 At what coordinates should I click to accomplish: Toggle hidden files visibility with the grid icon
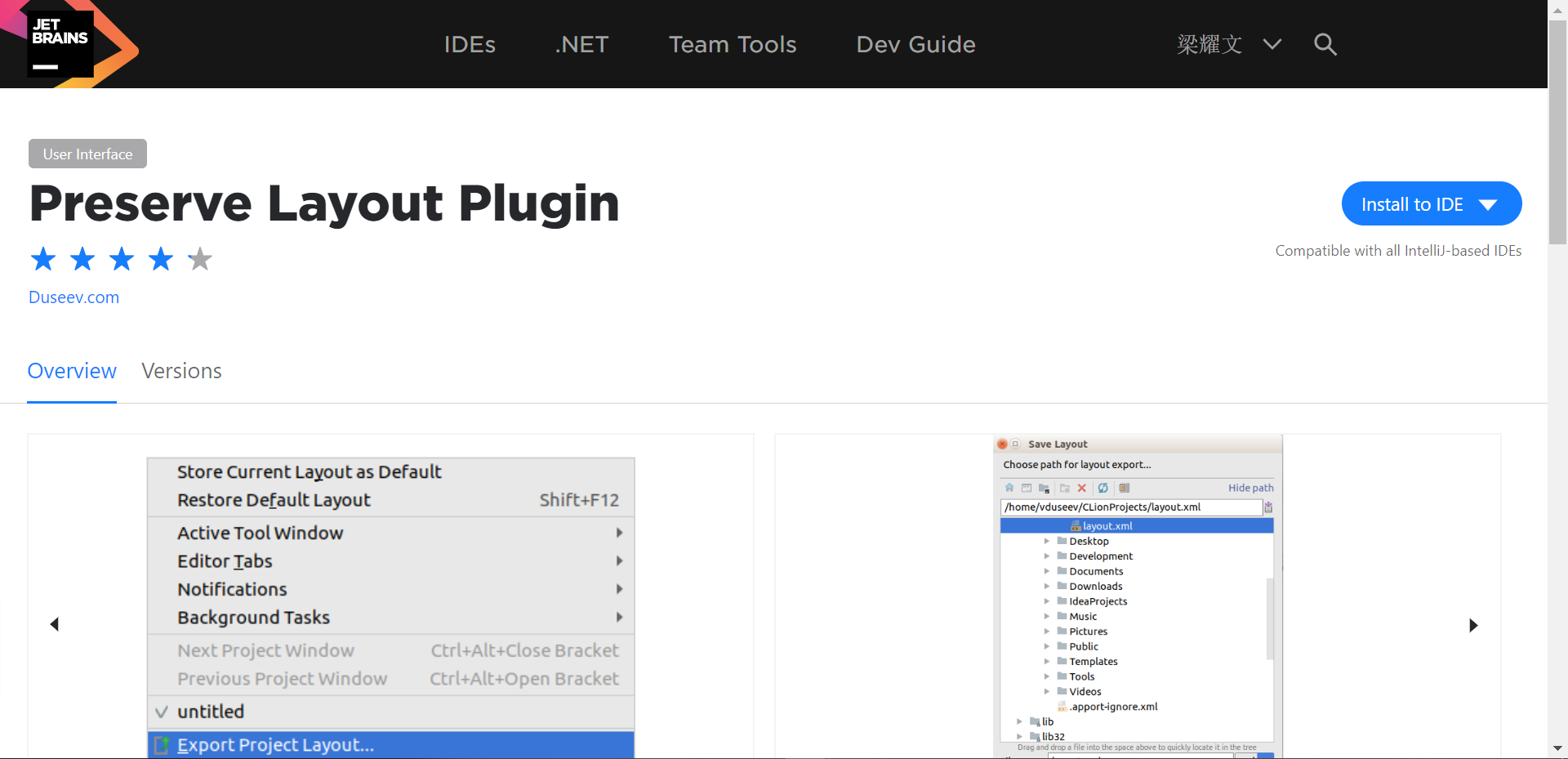1125,488
